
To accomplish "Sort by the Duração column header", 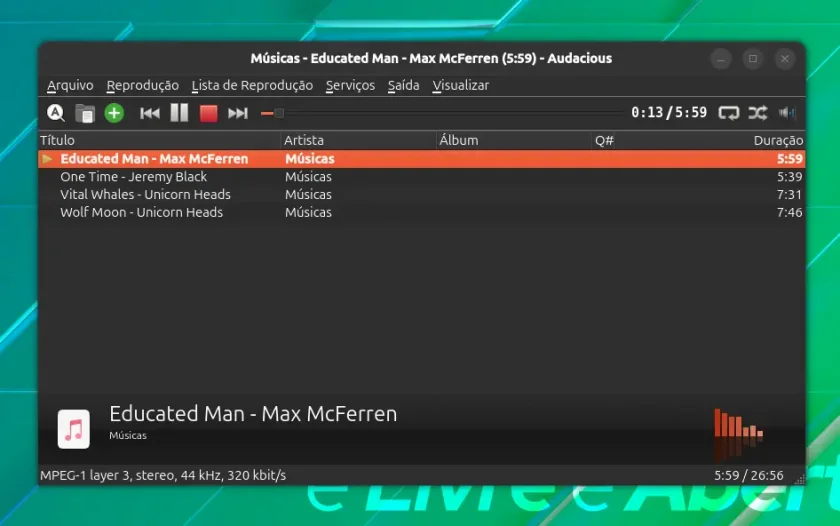I will point(778,140).
